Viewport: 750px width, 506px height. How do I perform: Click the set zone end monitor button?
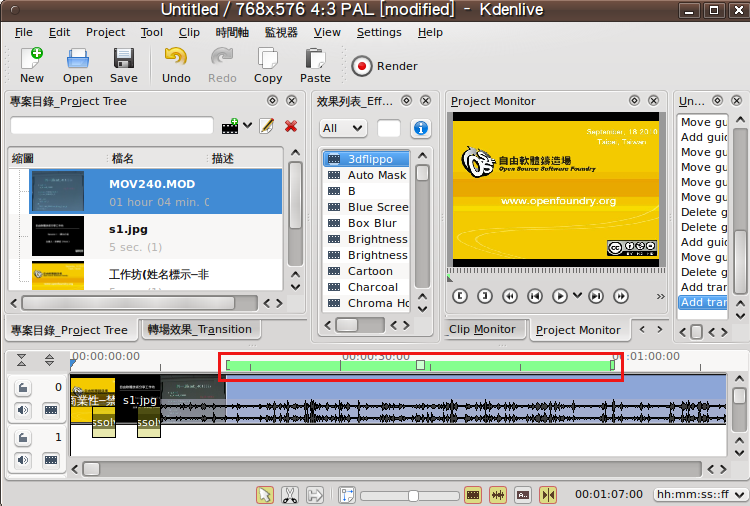click(485, 296)
